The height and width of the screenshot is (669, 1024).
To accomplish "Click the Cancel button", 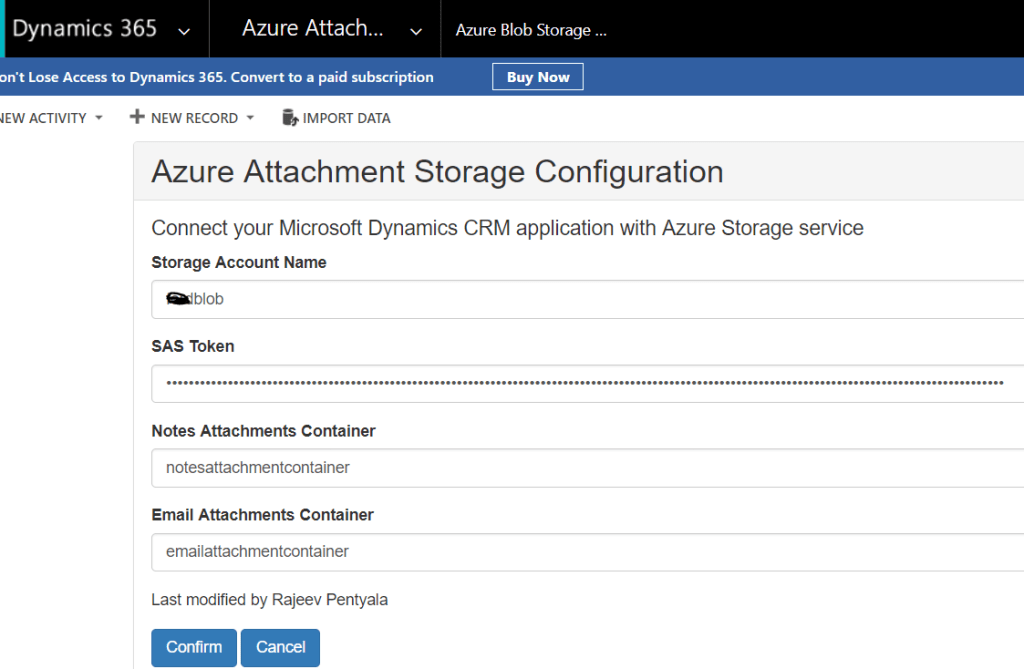I will tap(279, 647).
